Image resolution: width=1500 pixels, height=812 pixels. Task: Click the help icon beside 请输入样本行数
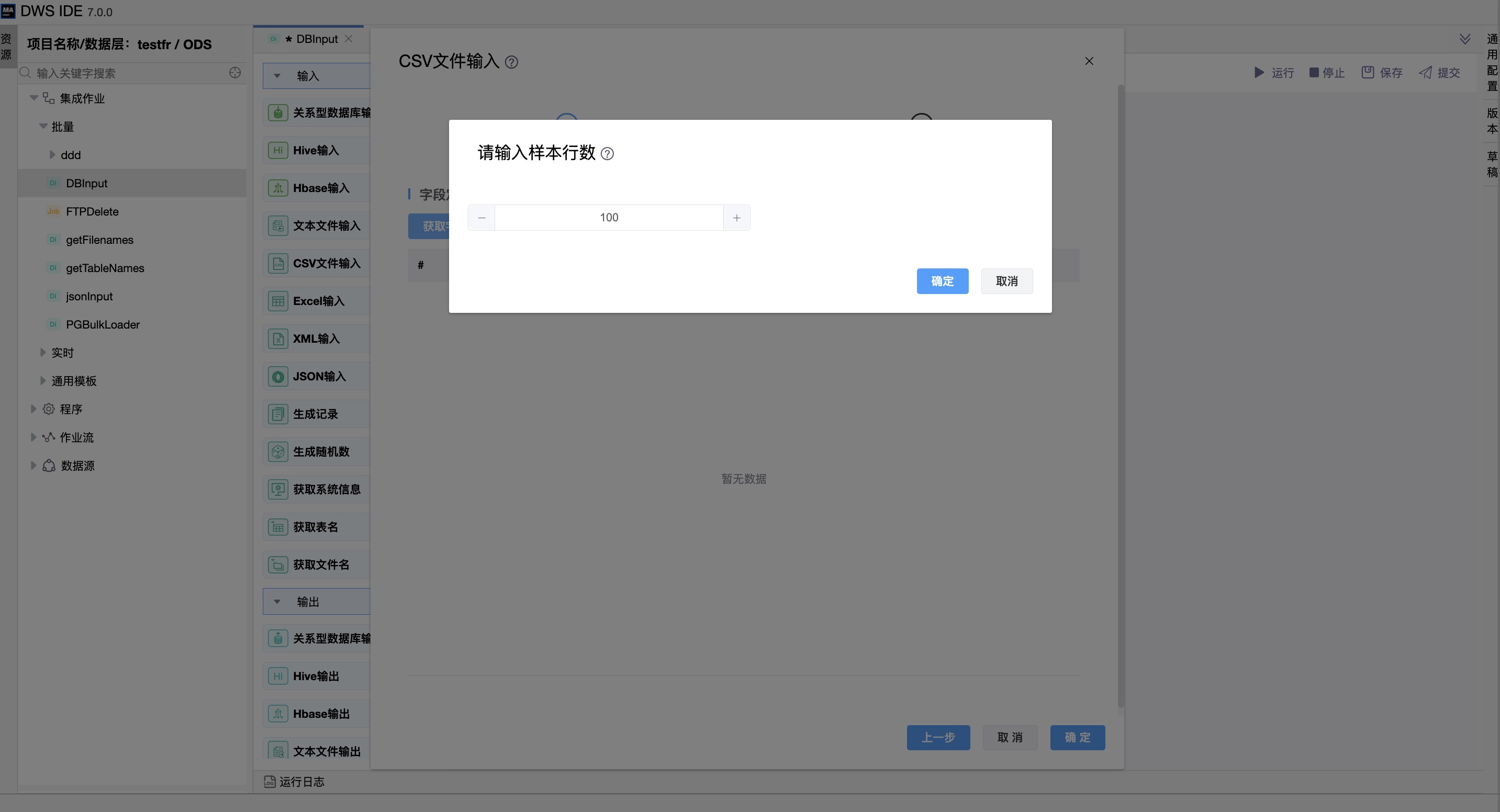click(x=607, y=154)
